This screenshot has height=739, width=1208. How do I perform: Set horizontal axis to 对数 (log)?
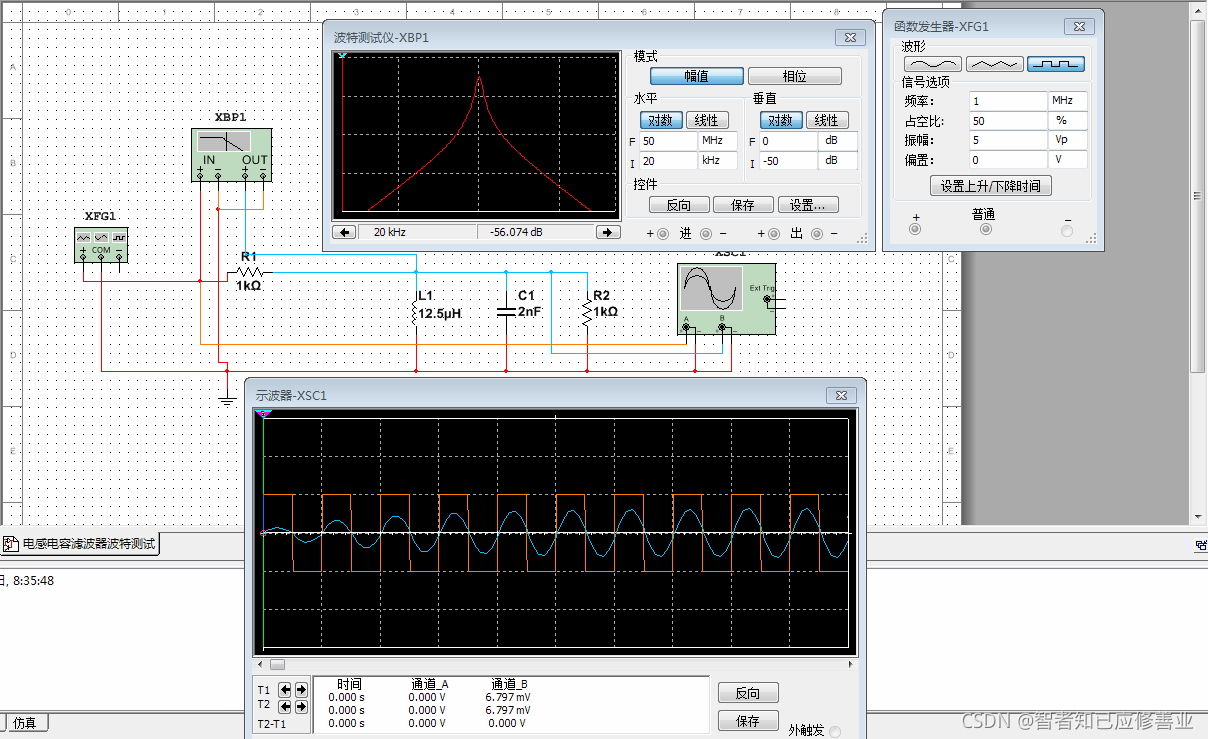(x=660, y=120)
